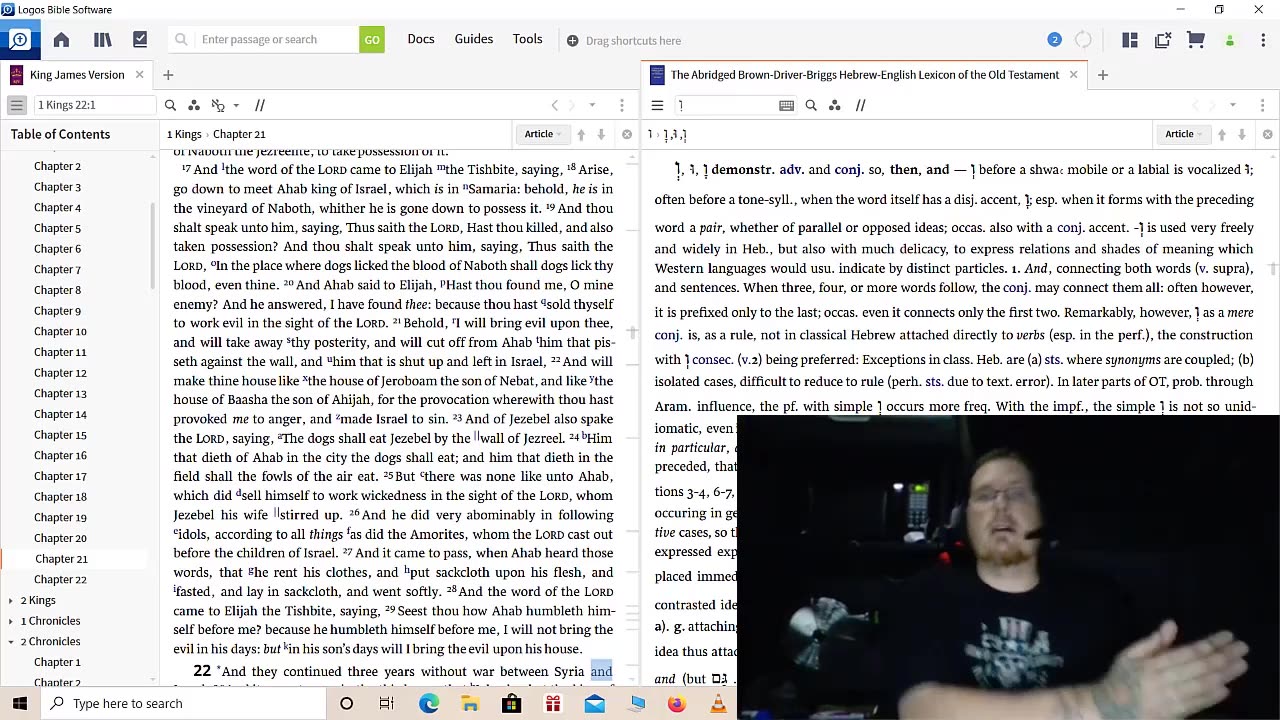The image size is (1280, 720).
Task: Close the King James Version tab
Action: coord(140,75)
